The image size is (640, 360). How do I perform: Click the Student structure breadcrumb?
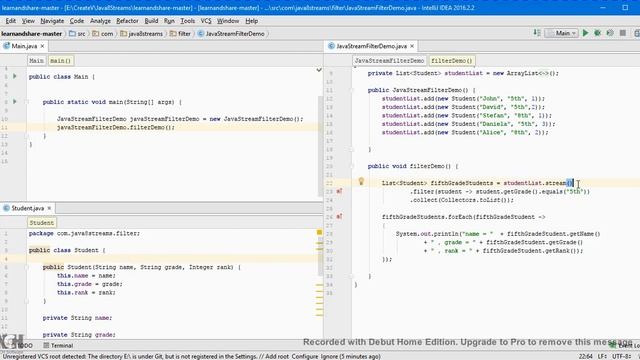click(41, 222)
